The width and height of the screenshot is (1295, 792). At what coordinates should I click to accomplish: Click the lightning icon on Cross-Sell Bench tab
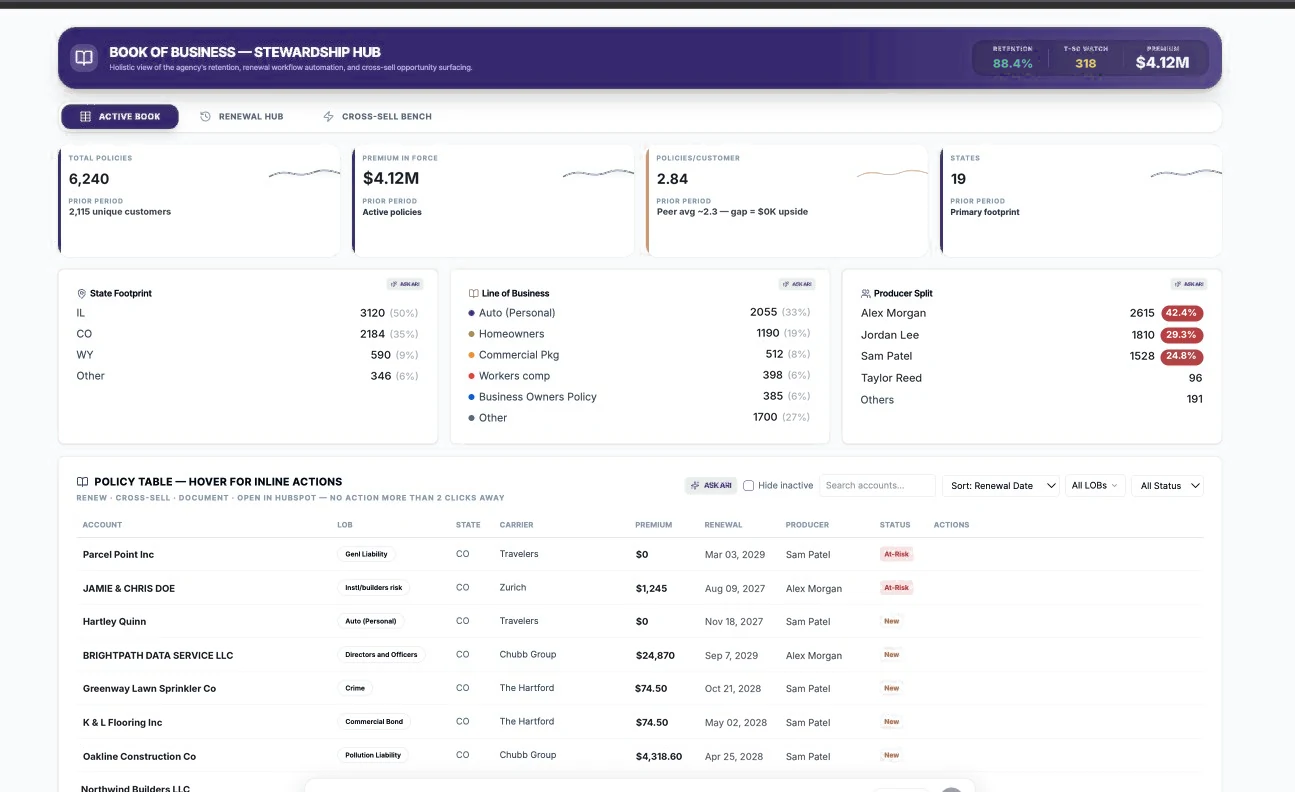point(328,117)
